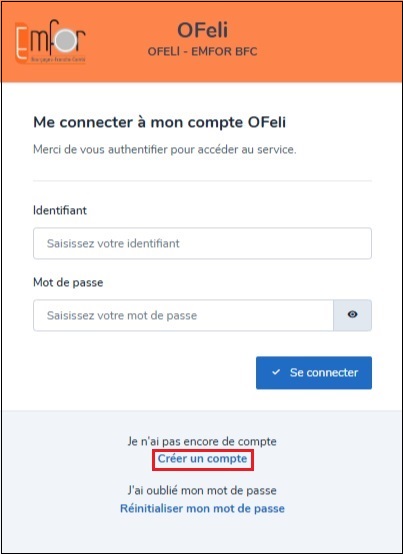Click the placeholder Saisissez votre mot de passe
Screen dimensions: 403x554
(x=122, y=316)
